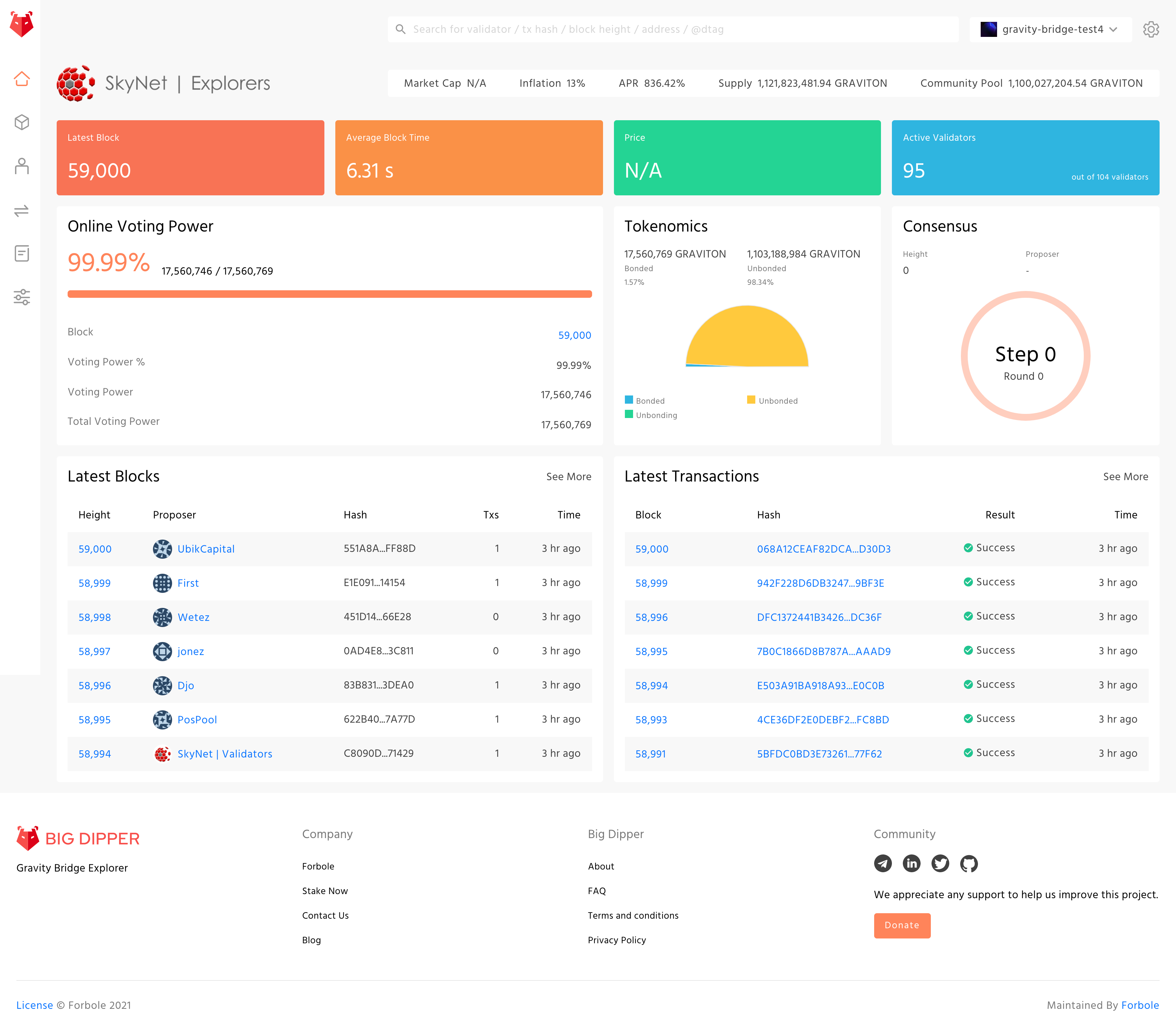
Task: Open the Blocks cube icon in sidebar
Action: 21,122
